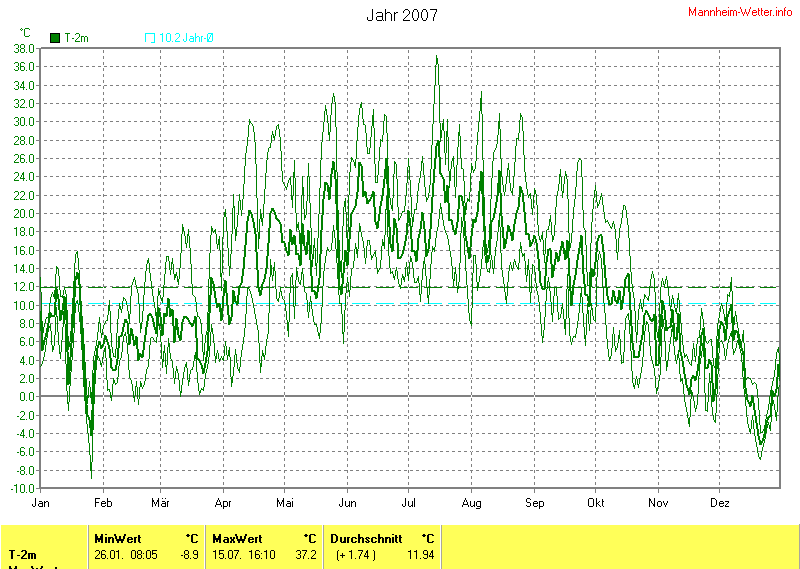Click the 0.0 y-axis label
Viewport: 800px width, 569px height.
click(x=26, y=396)
